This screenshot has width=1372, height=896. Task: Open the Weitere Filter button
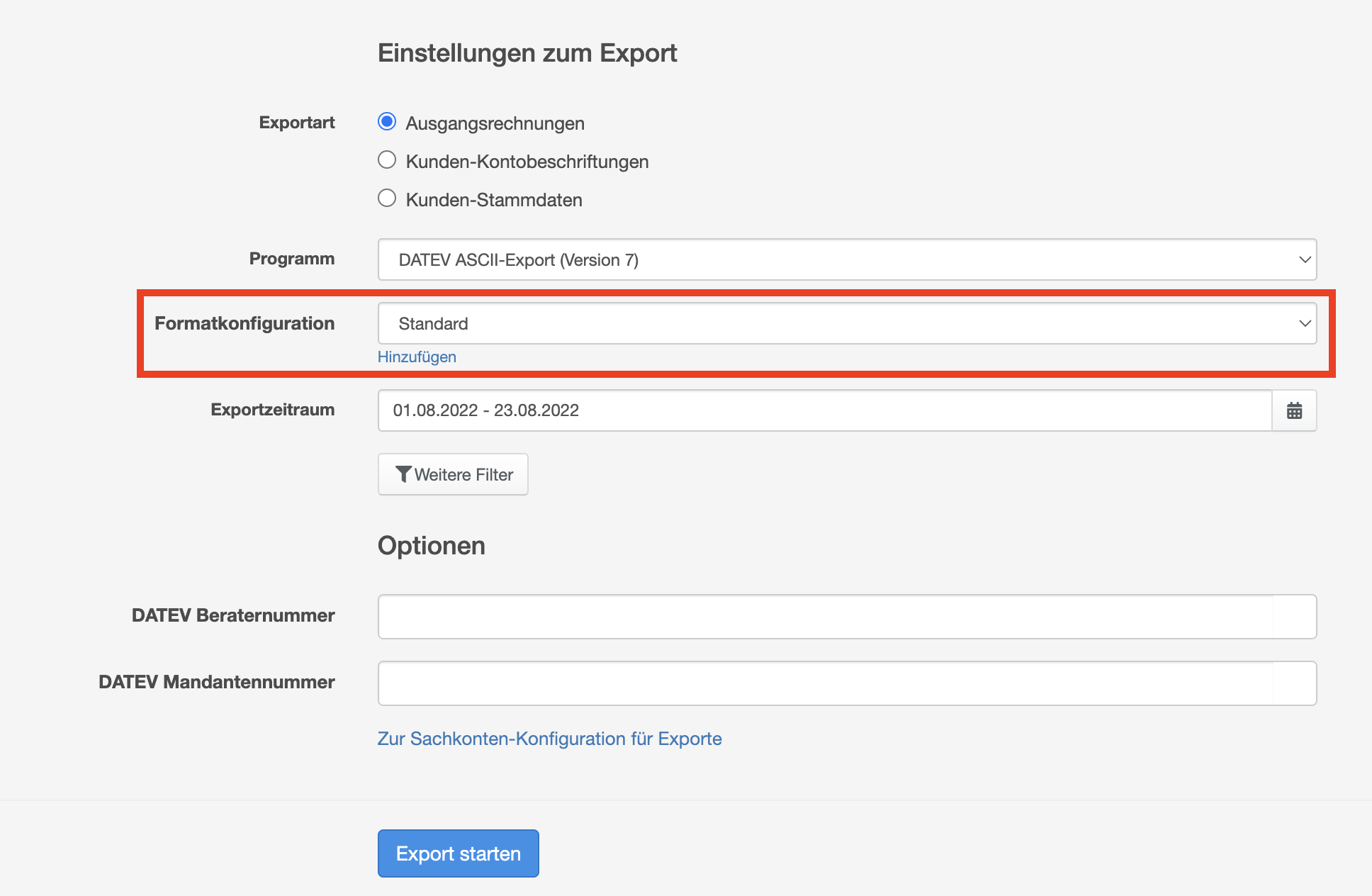click(x=453, y=474)
